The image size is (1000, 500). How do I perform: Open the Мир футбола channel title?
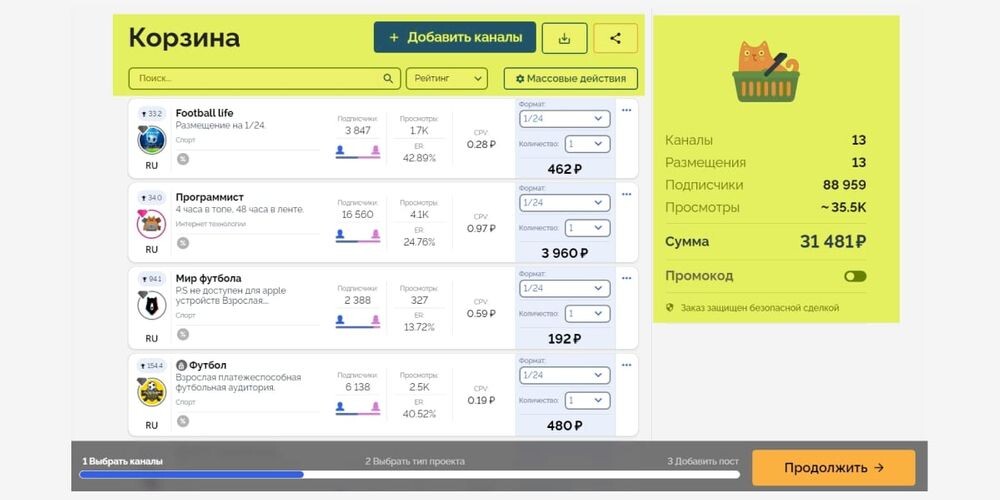tap(209, 279)
